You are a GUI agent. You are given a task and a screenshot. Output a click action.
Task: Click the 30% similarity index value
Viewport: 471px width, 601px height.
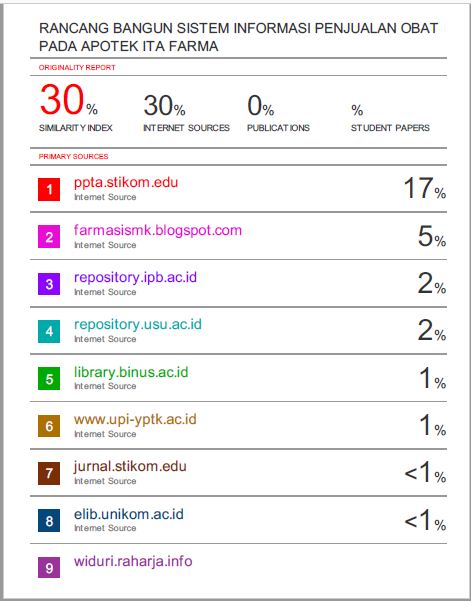[69, 100]
